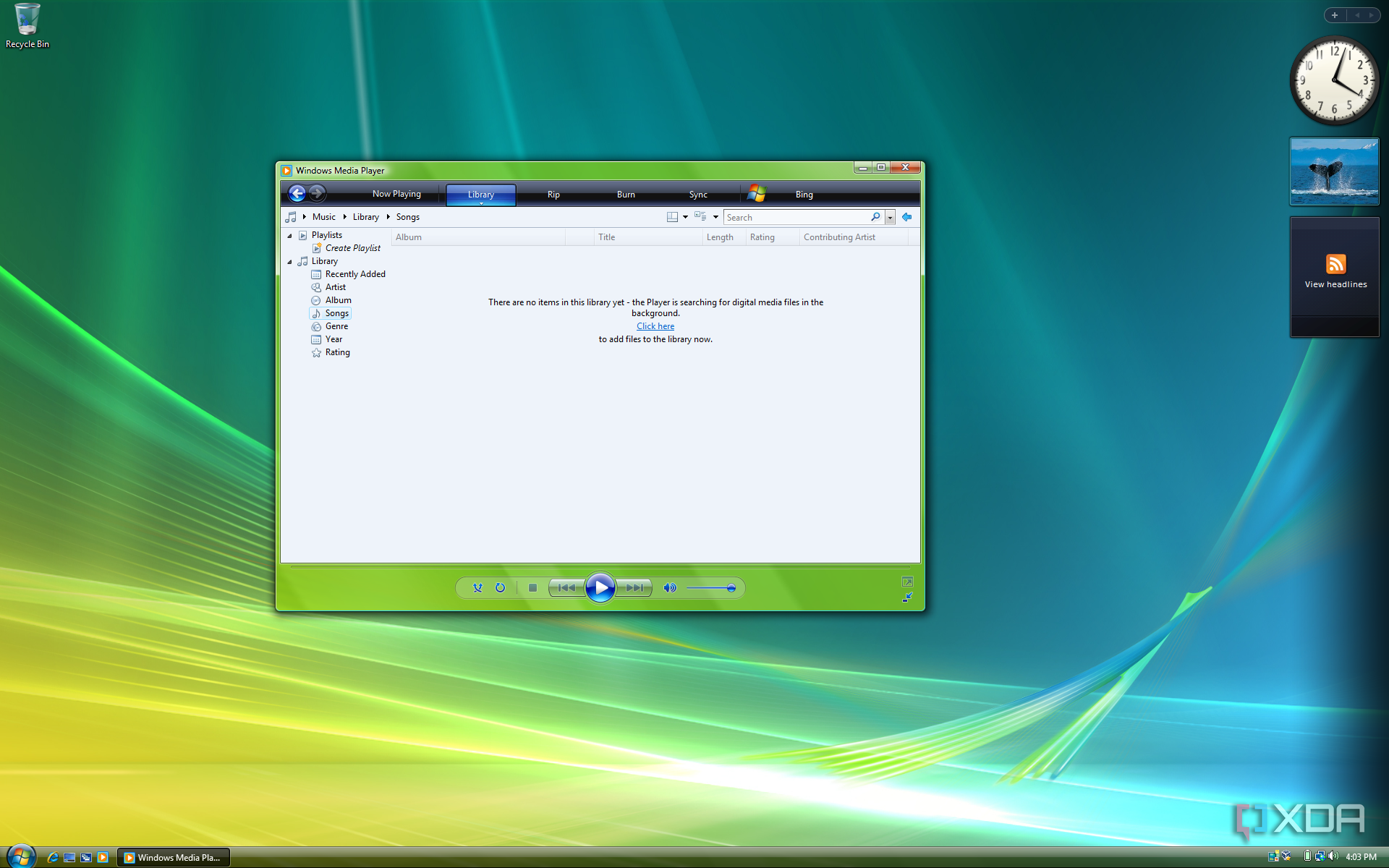
Task: Turn shuffle on in playback controls
Action: click(477, 588)
